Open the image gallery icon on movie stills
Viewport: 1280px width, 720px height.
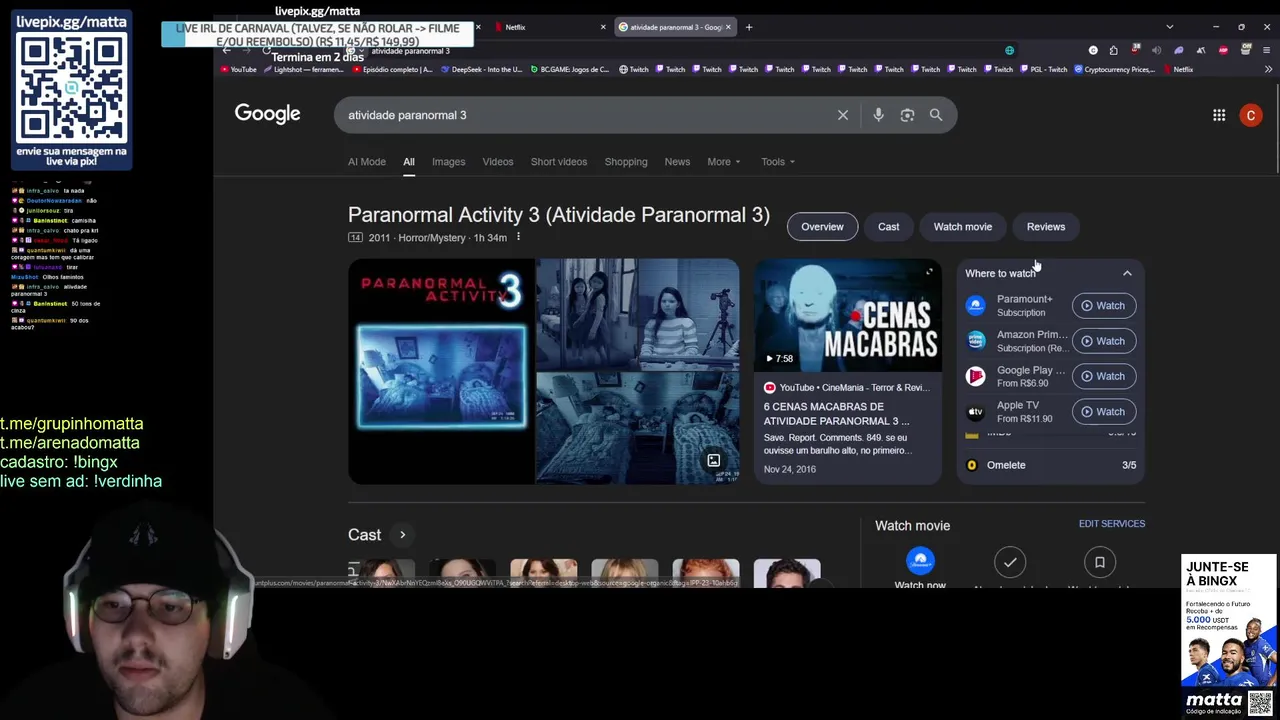(714, 461)
